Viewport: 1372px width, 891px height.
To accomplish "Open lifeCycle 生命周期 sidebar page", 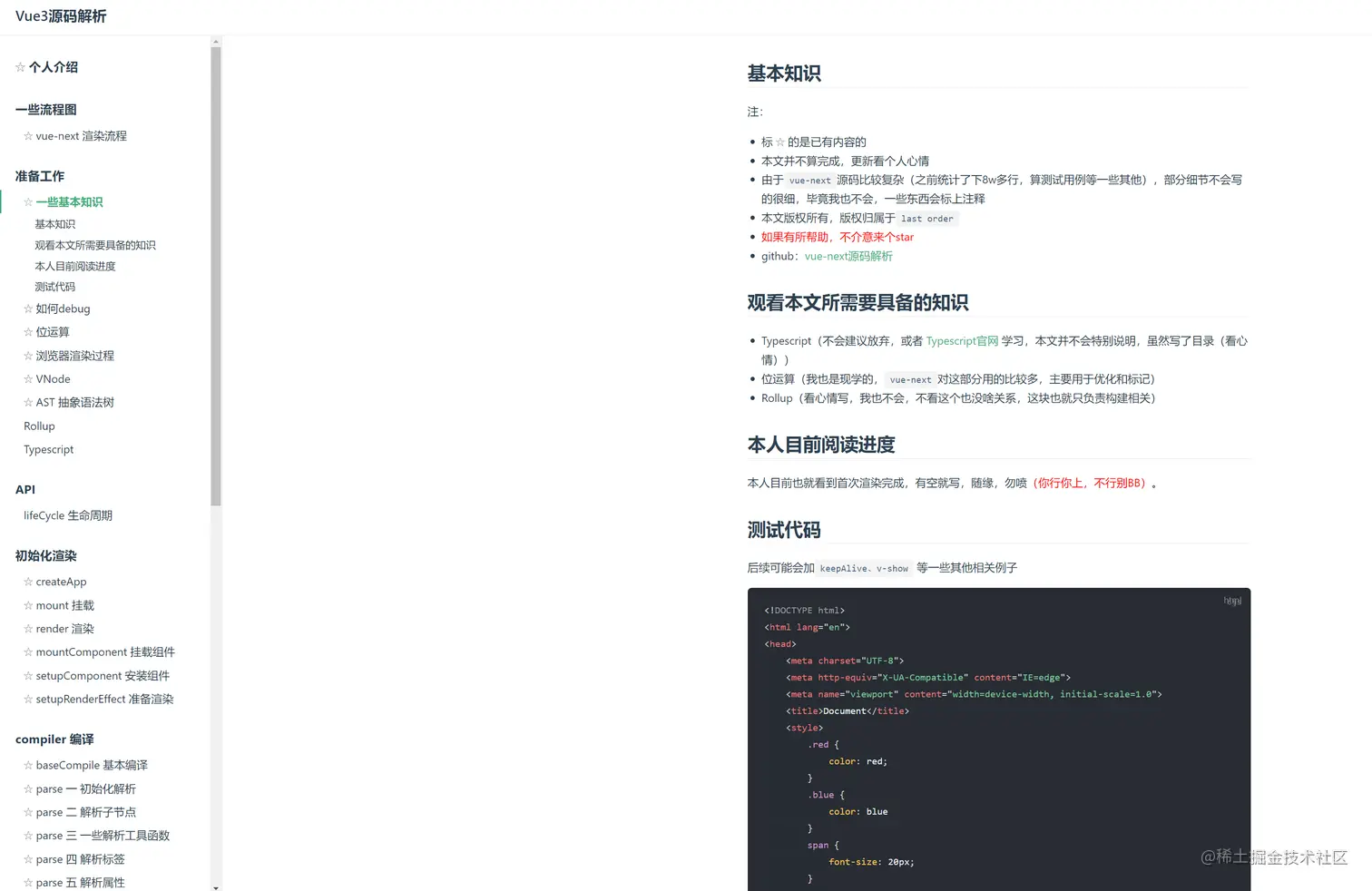I will point(68,515).
